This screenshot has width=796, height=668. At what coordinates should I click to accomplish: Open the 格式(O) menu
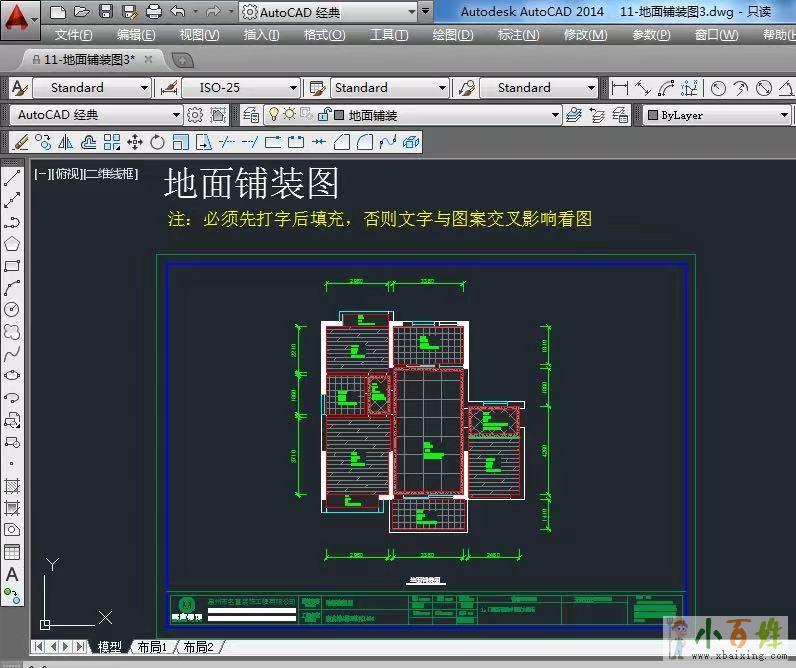coord(324,35)
